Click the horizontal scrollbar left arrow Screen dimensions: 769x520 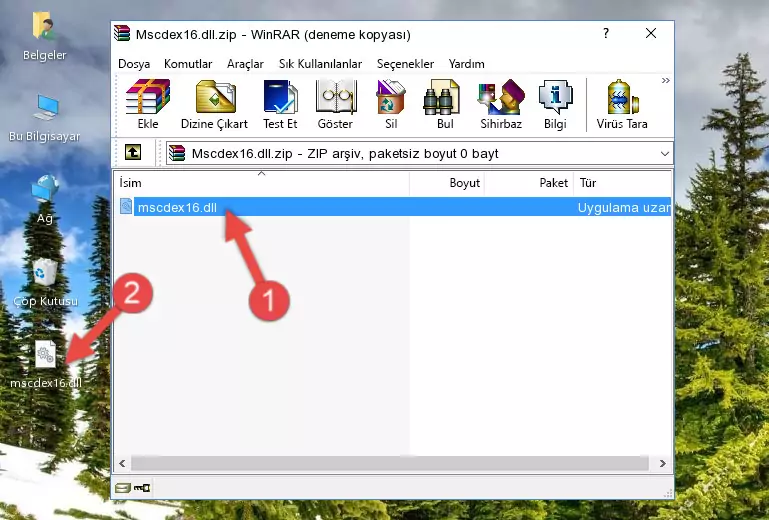(x=122, y=463)
